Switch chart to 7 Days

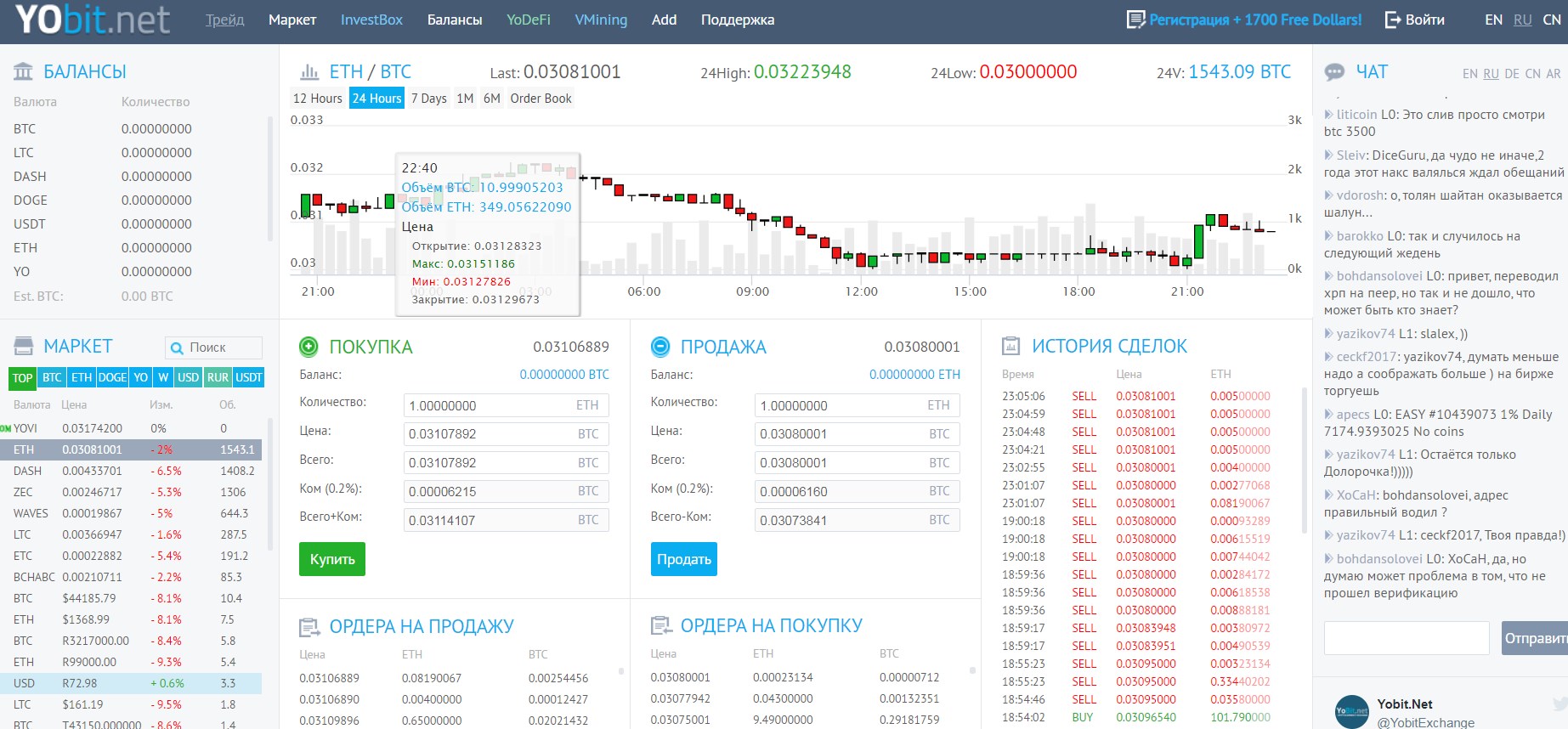[x=429, y=99]
